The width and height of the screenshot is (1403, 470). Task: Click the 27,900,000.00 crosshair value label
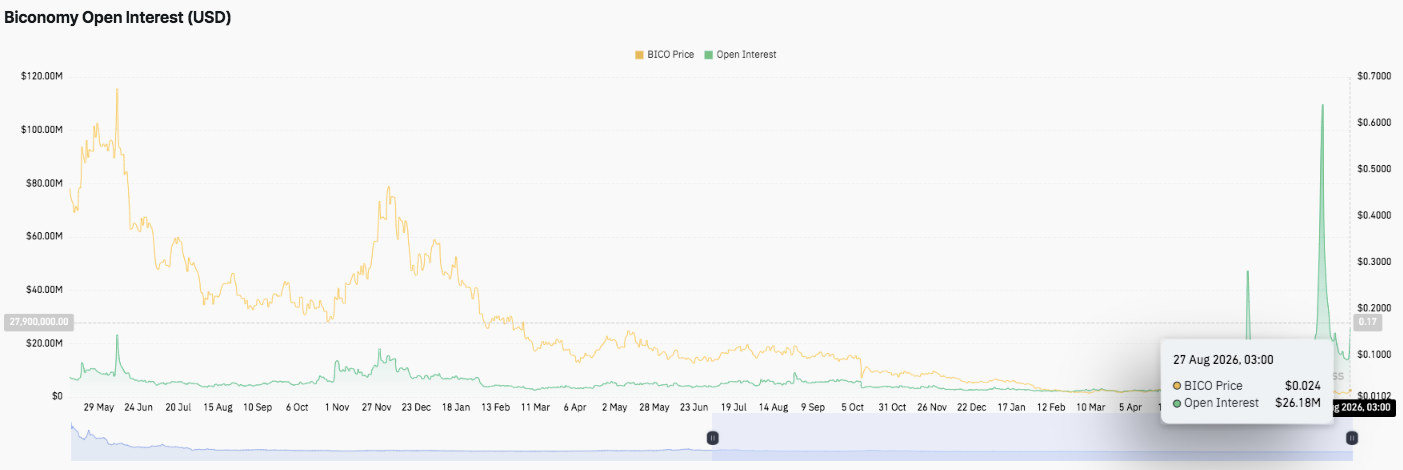point(38,322)
